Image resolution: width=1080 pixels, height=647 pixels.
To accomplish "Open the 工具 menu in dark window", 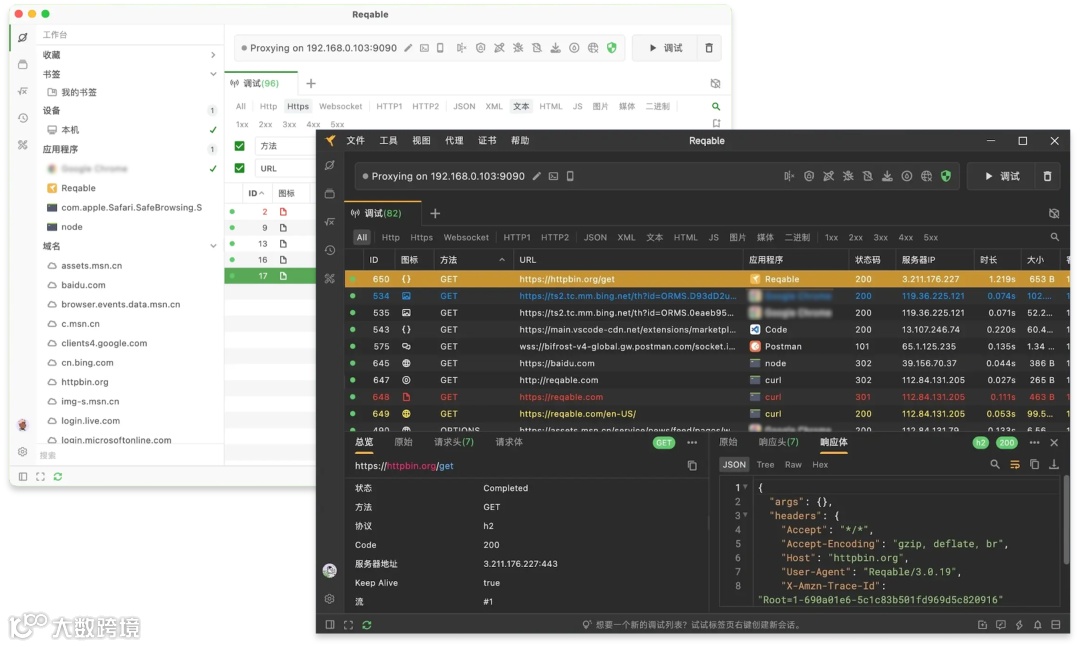I will click(x=388, y=141).
